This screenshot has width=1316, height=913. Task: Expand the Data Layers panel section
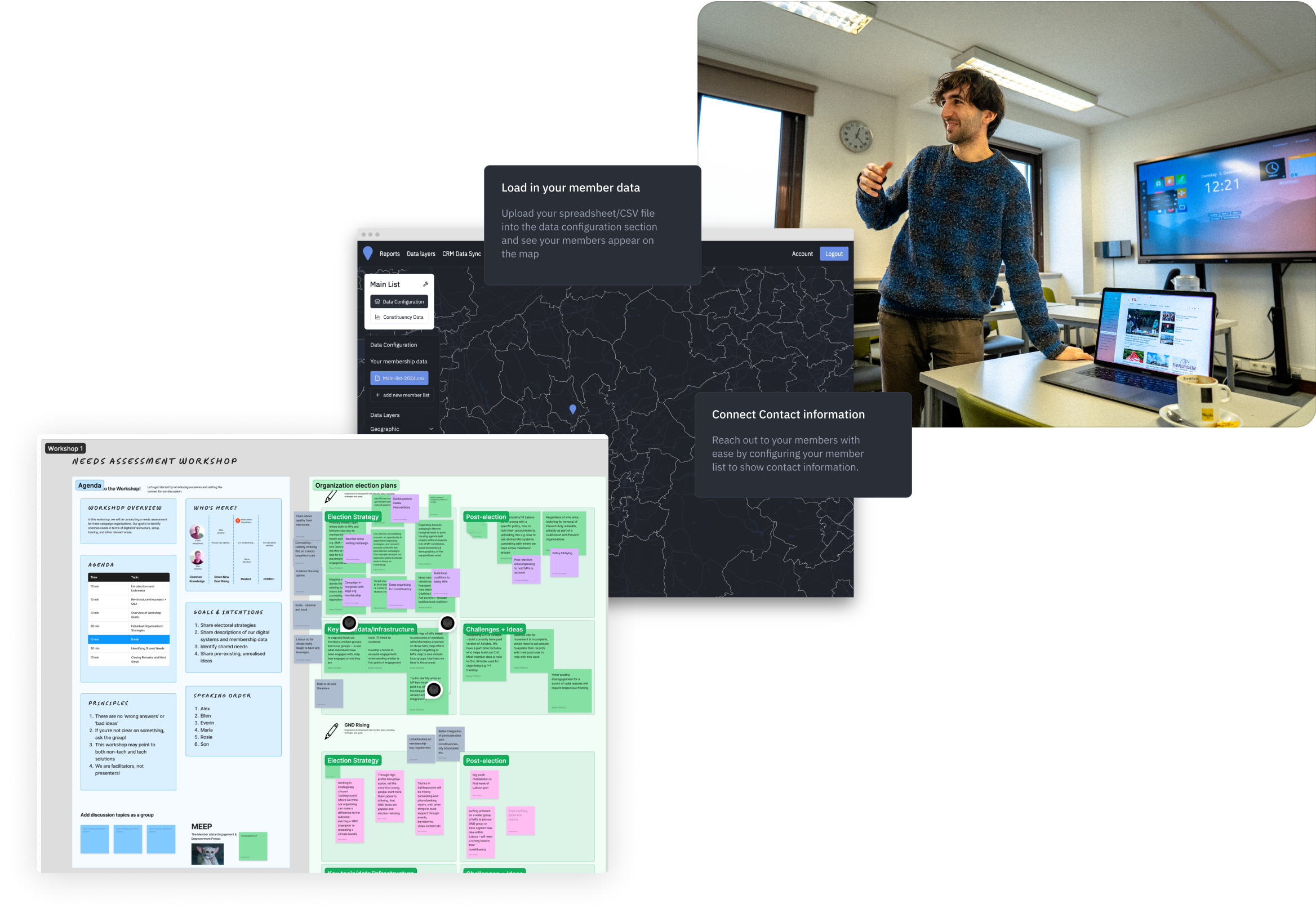[389, 415]
